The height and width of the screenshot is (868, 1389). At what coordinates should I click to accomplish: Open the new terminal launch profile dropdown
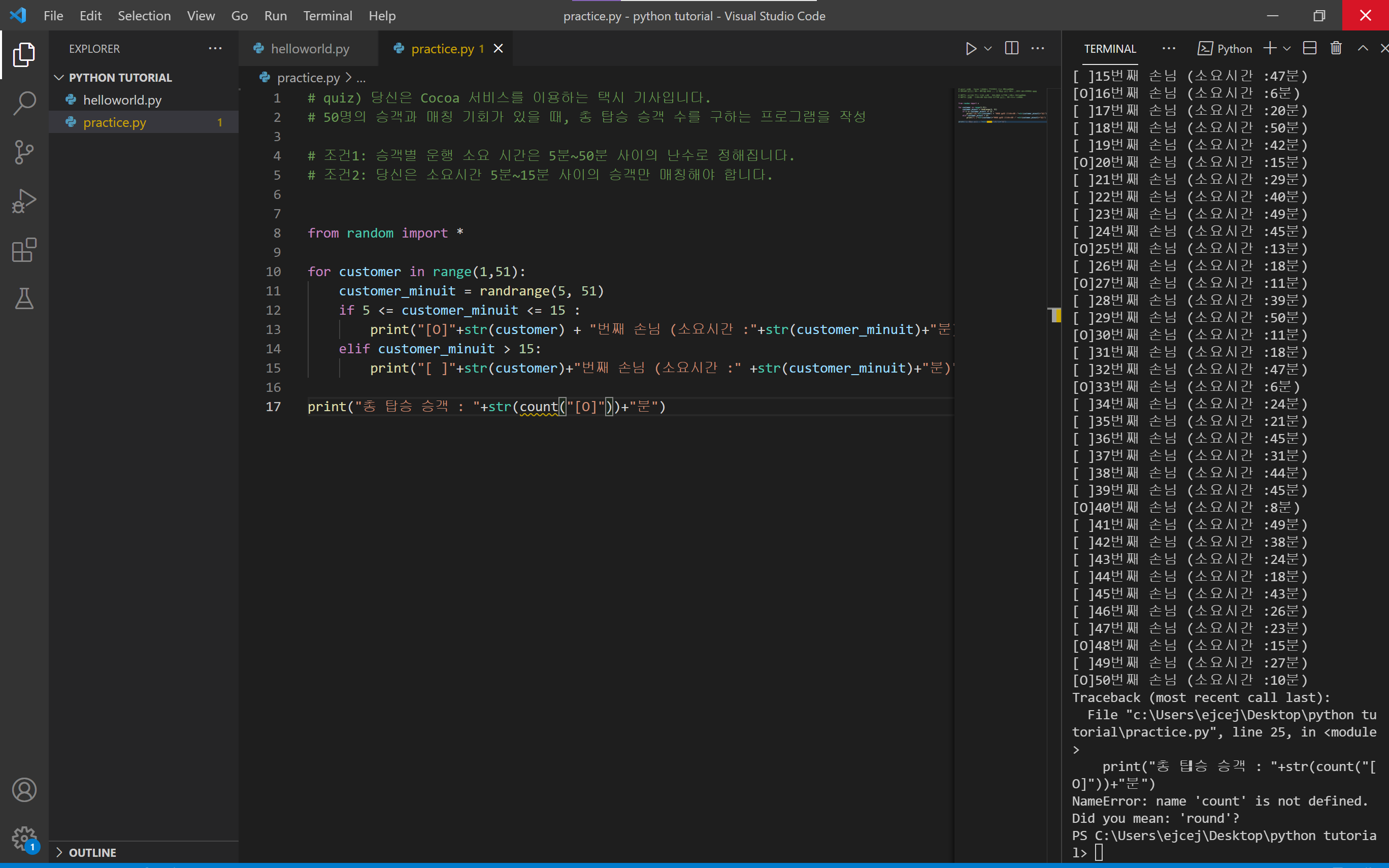click(x=1287, y=49)
